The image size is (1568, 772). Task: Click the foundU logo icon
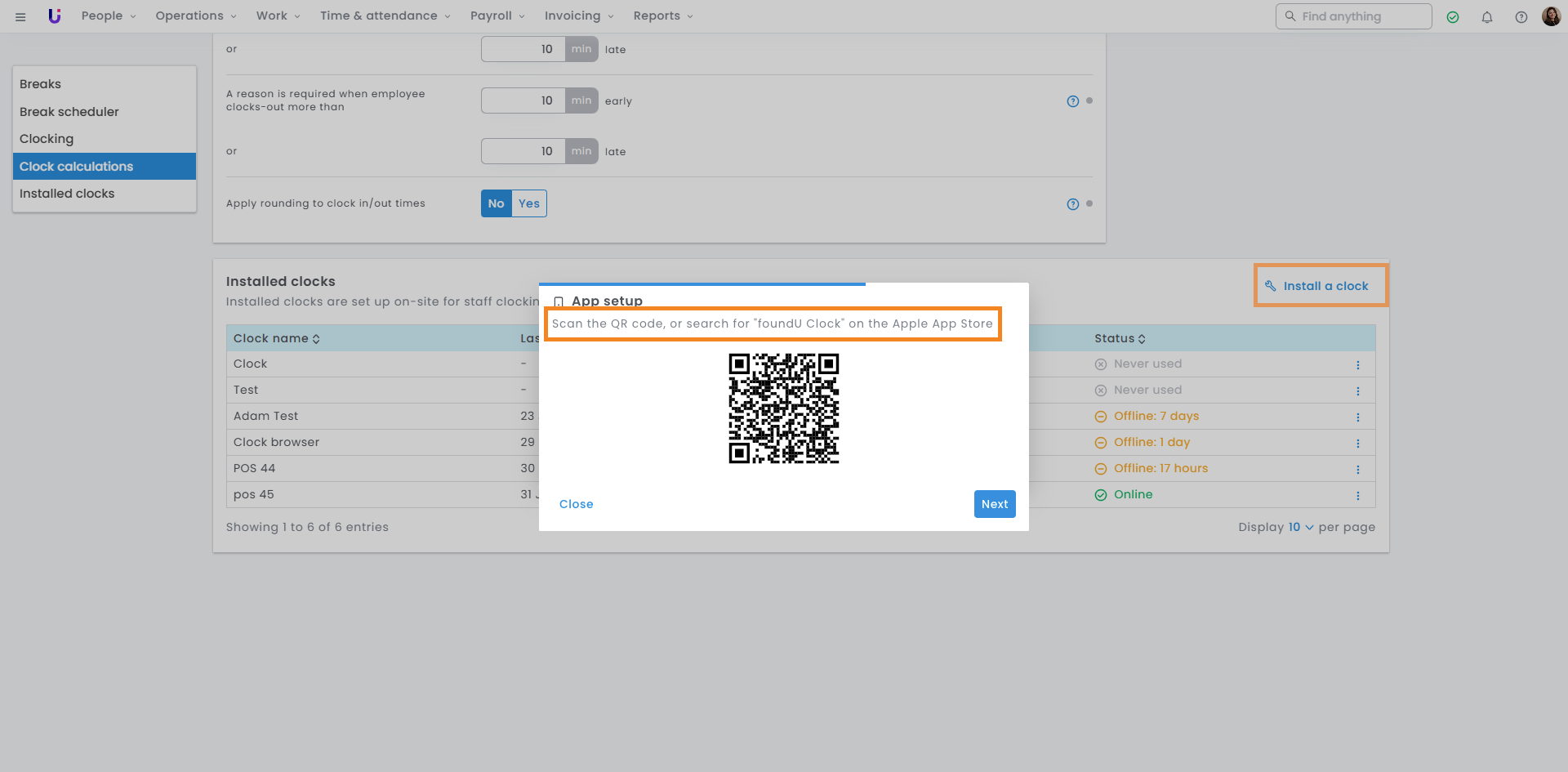click(x=55, y=16)
